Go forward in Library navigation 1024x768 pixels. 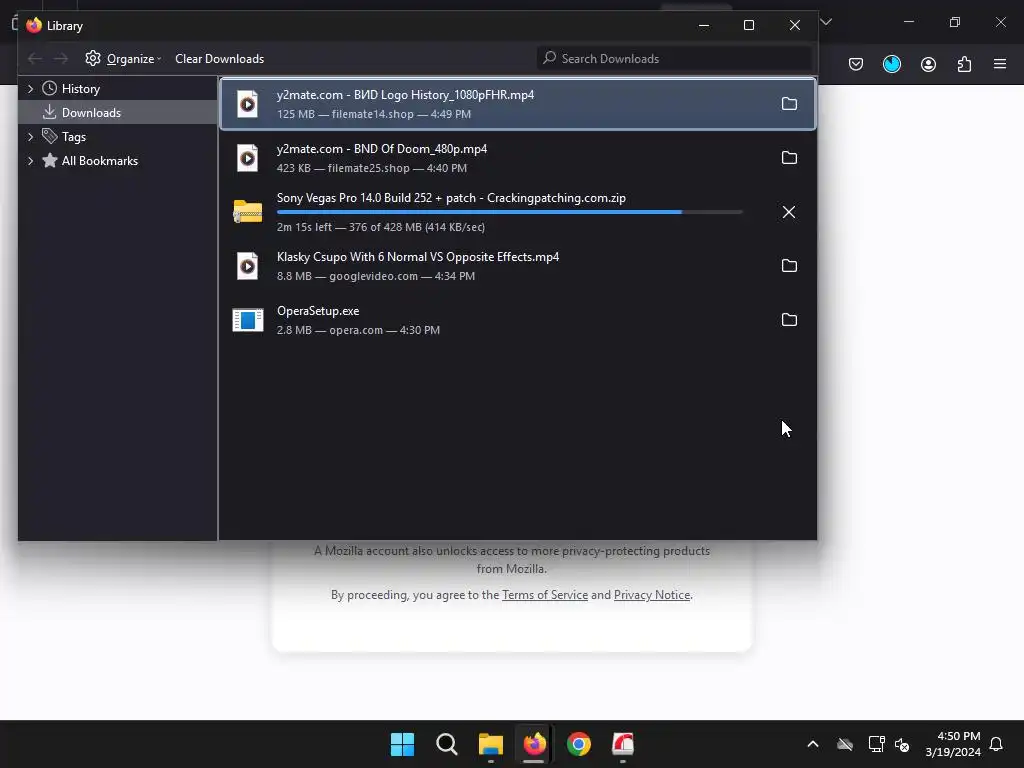(61, 59)
